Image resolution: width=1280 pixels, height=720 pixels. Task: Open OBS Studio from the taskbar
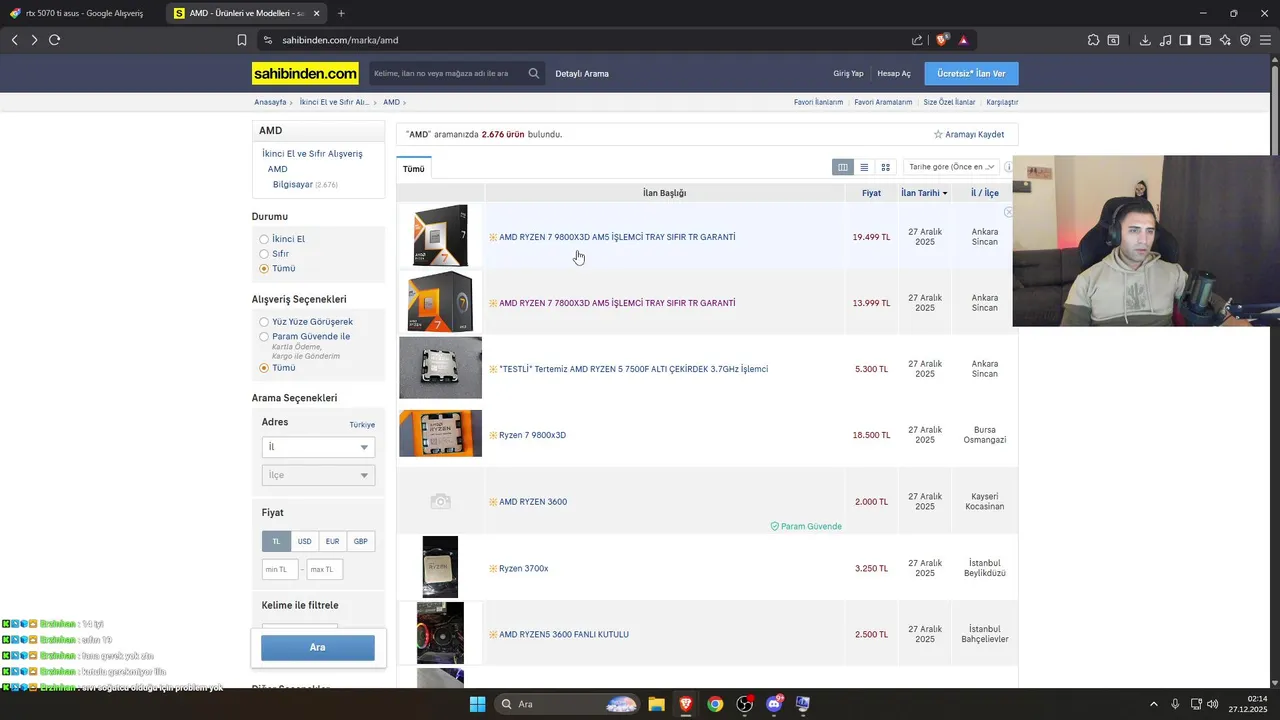coord(745,704)
